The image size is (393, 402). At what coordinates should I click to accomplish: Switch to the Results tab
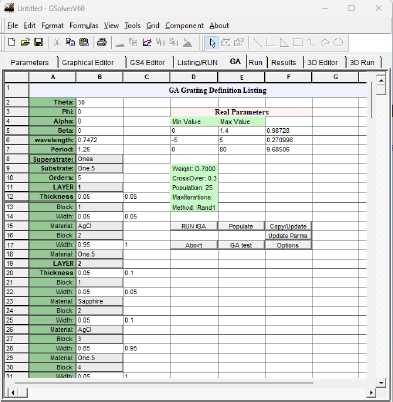coord(284,62)
